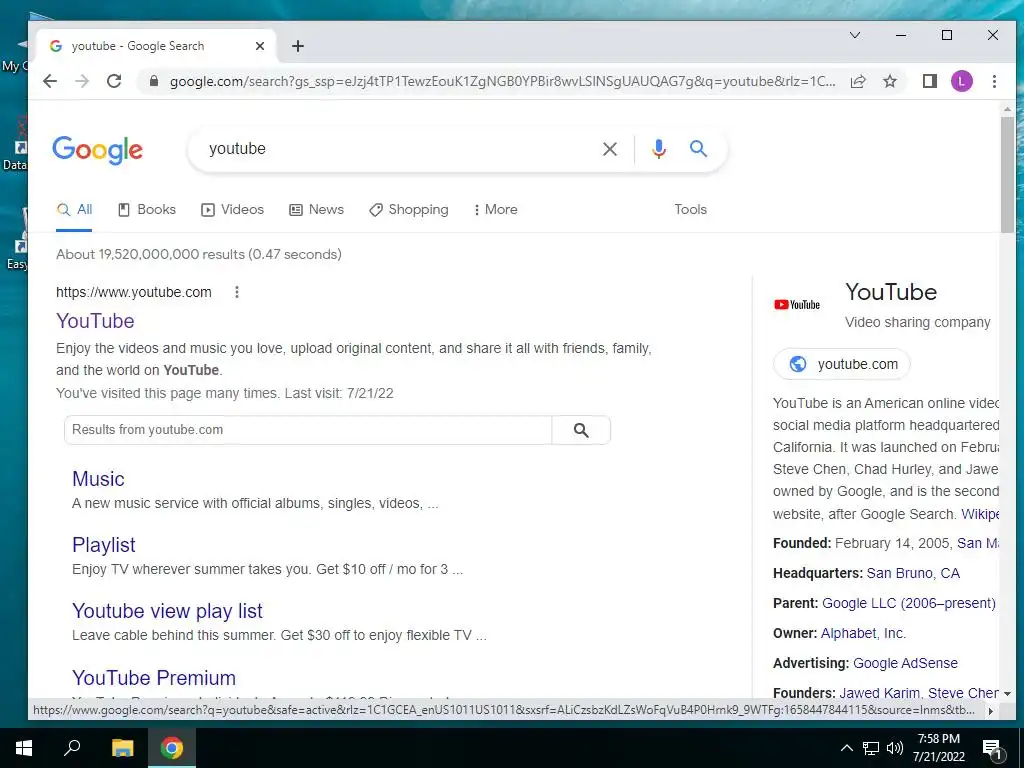Bookmark this tab with the star icon
Image resolution: width=1024 pixels, height=768 pixels.
[889, 81]
